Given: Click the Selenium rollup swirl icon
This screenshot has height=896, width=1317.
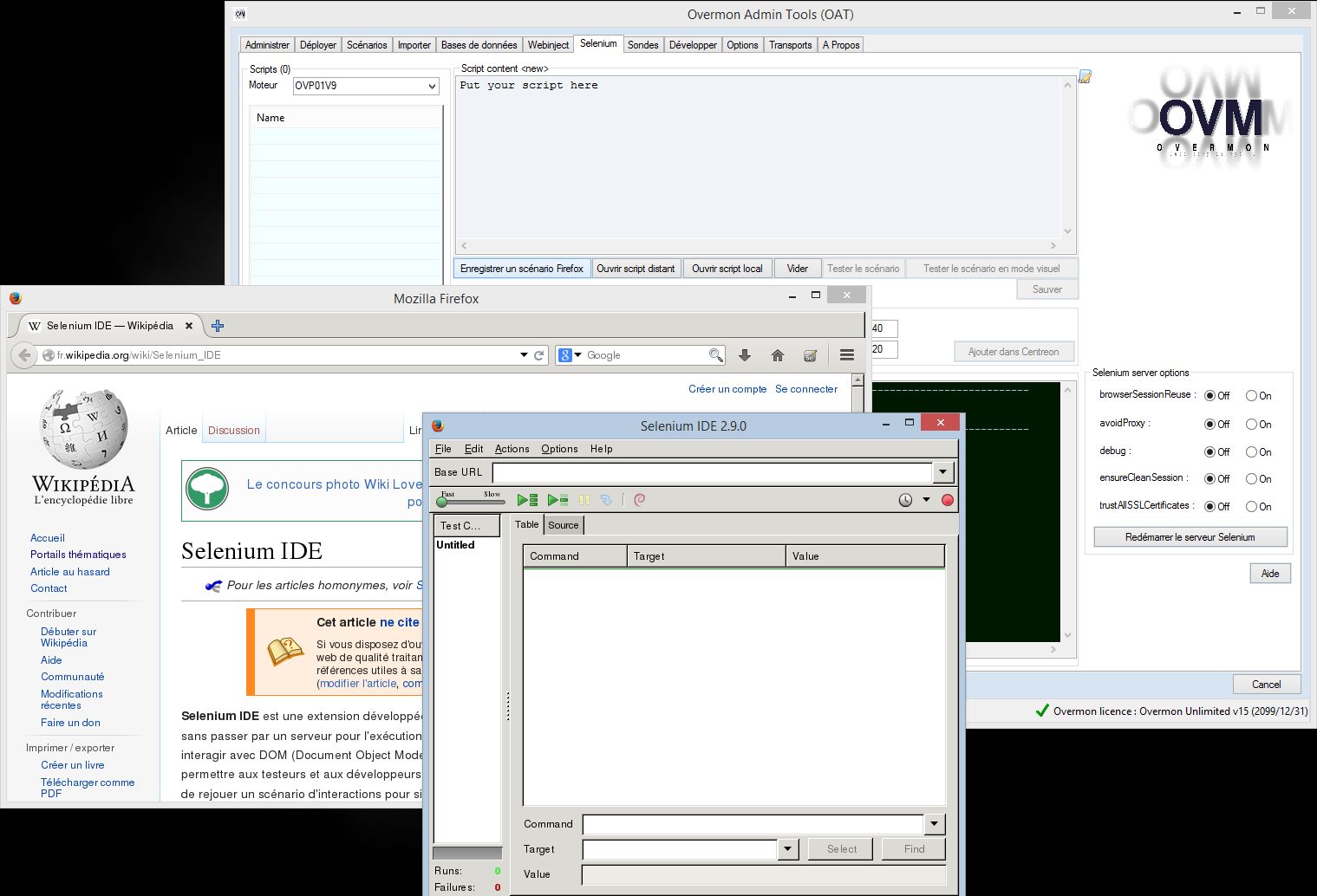Looking at the screenshot, I should pyautogui.click(x=640, y=500).
